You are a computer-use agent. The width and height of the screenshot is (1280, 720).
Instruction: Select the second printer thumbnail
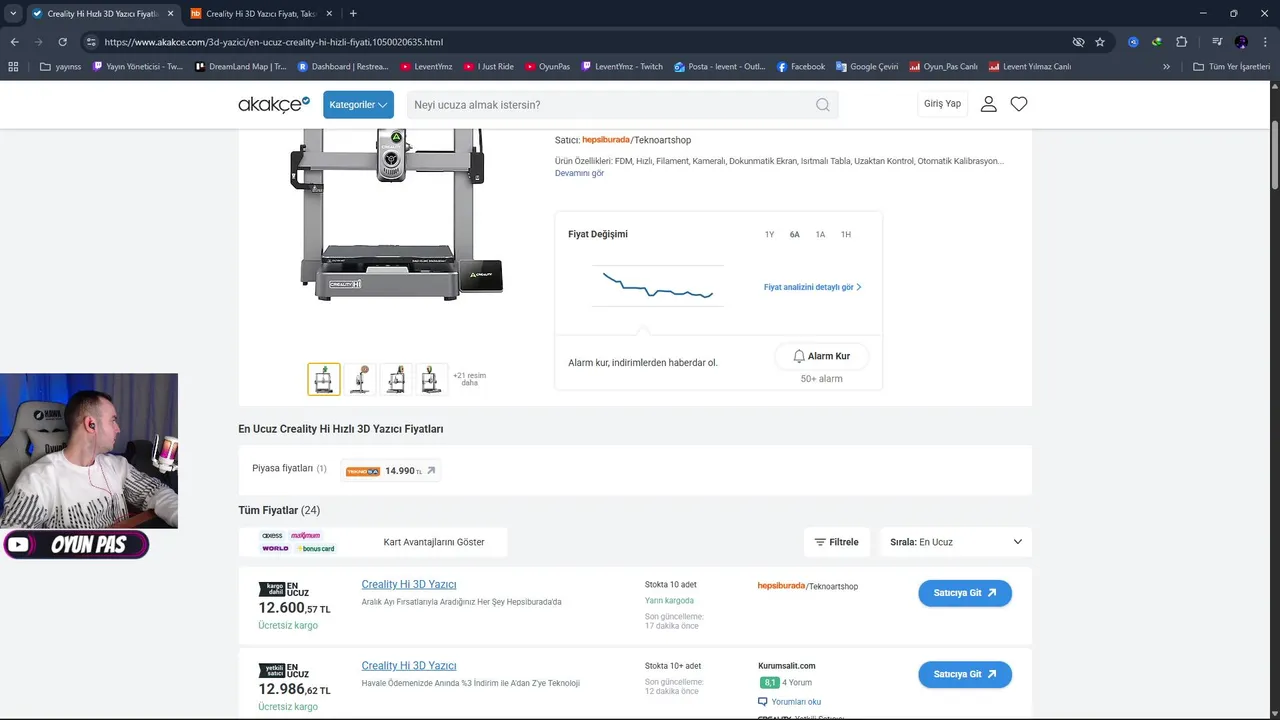click(x=360, y=379)
